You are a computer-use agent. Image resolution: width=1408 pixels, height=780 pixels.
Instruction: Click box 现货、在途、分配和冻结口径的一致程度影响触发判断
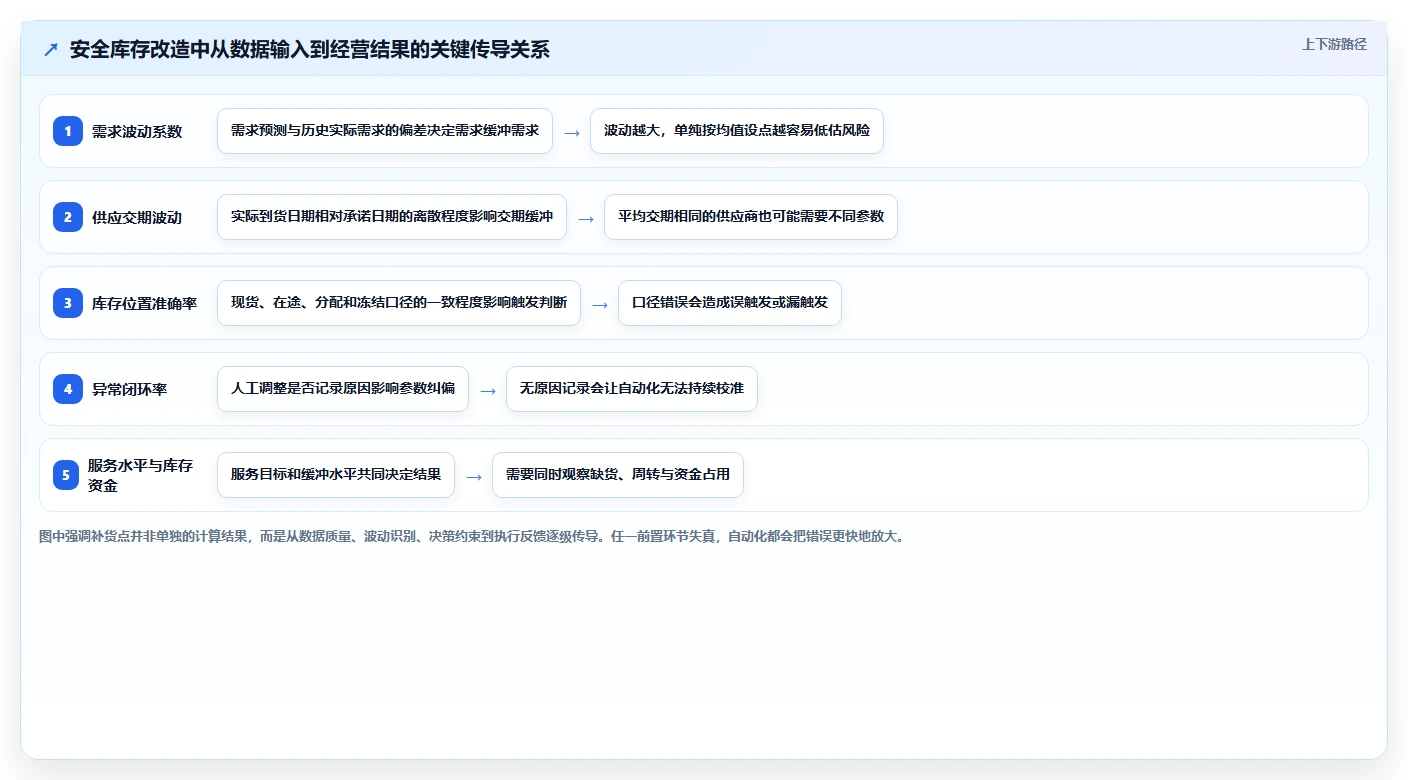point(399,303)
